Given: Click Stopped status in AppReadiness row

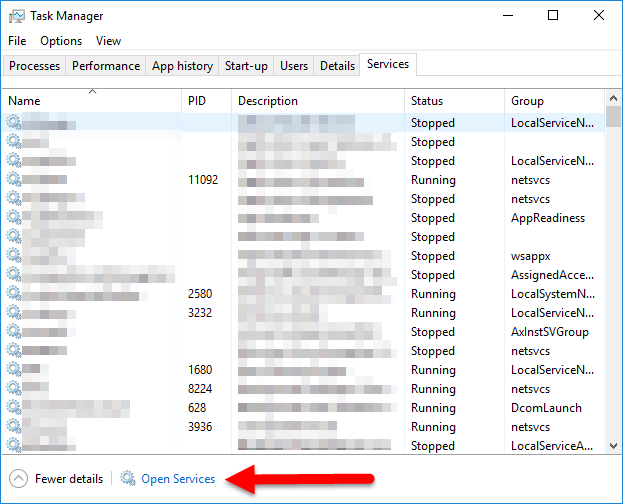Looking at the screenshot, I should coord(433,218).
